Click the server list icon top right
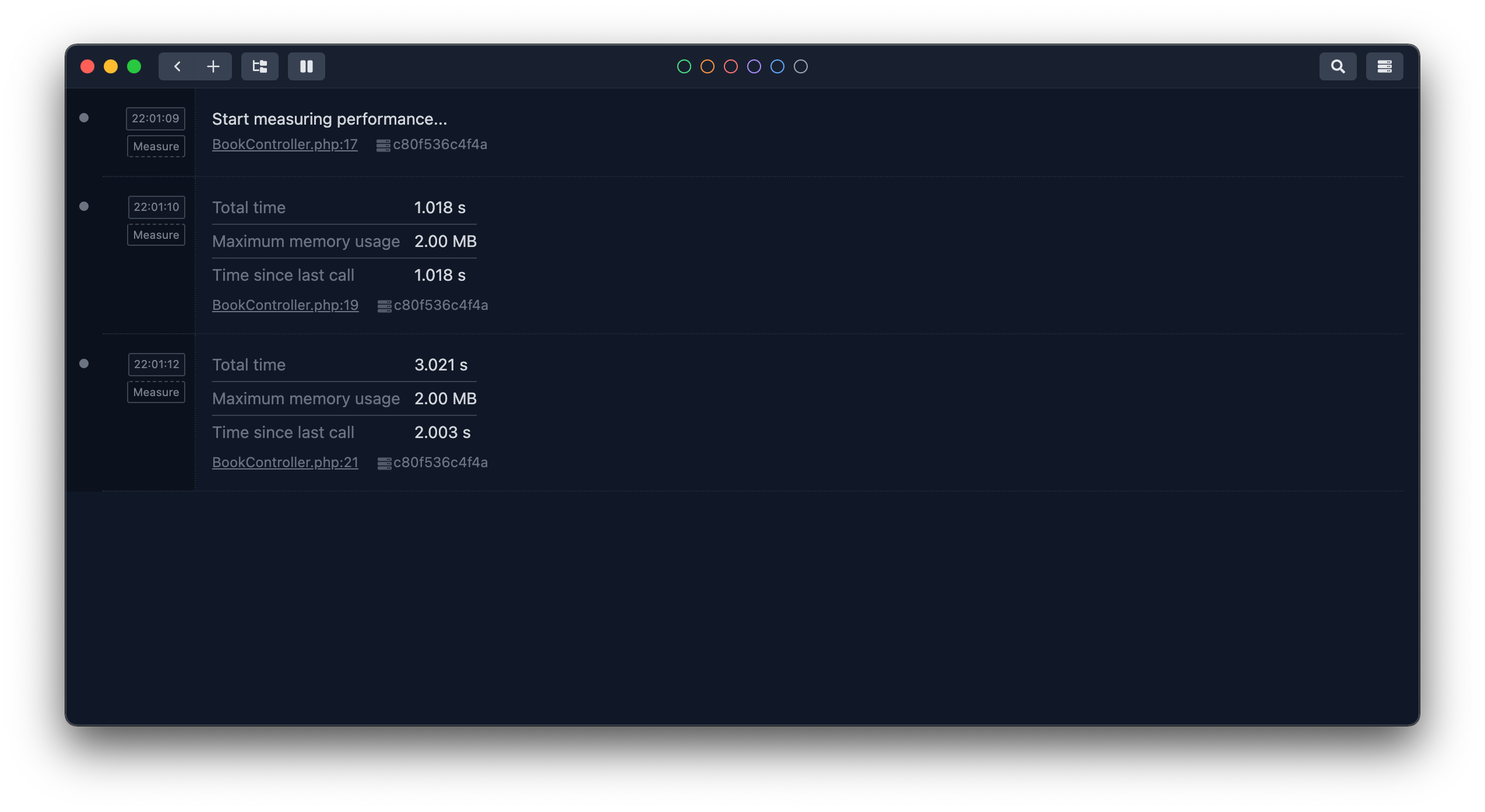 [1384, 66]
